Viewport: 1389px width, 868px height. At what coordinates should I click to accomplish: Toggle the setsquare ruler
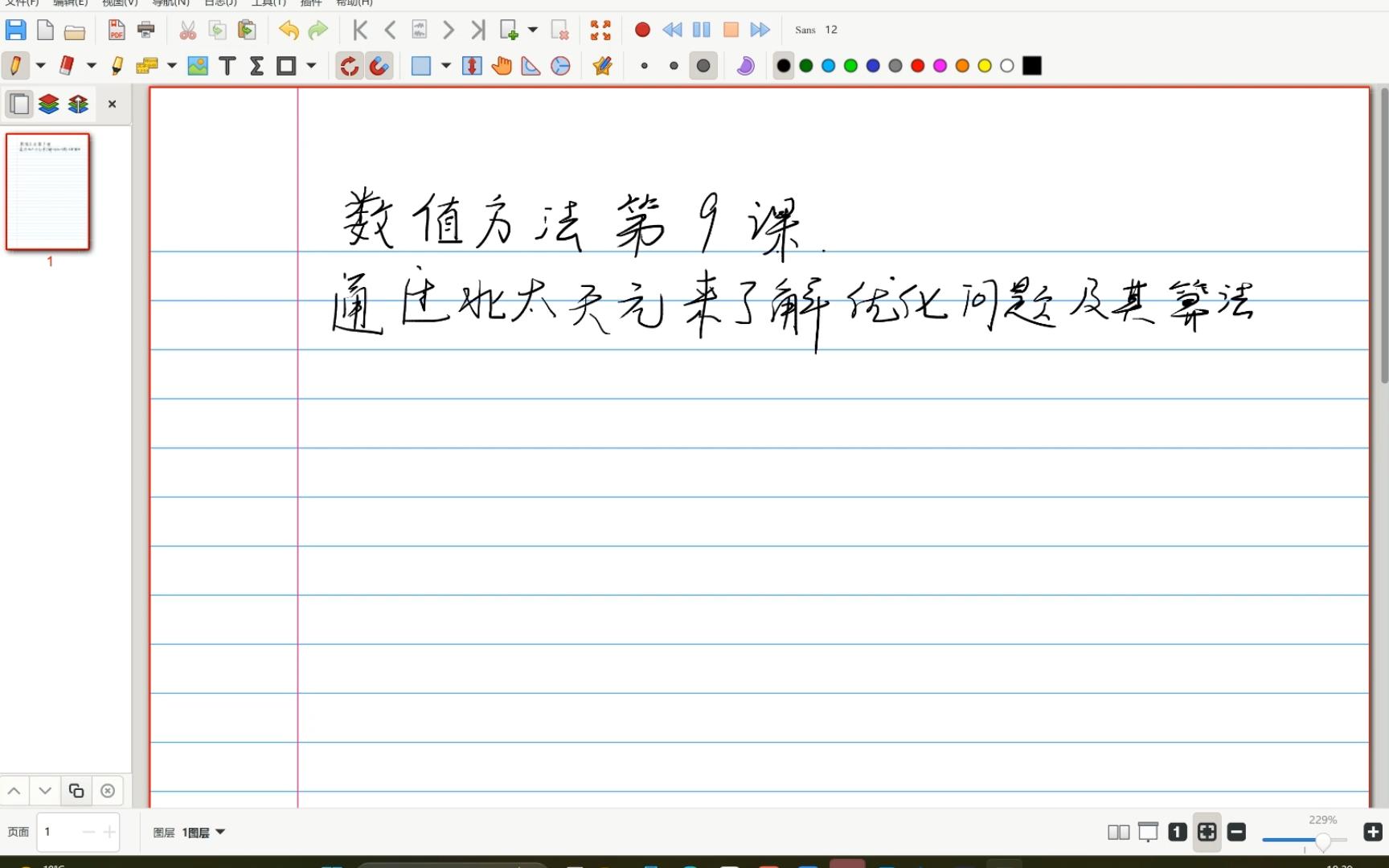pyautogui.click(x=531, y=66)
